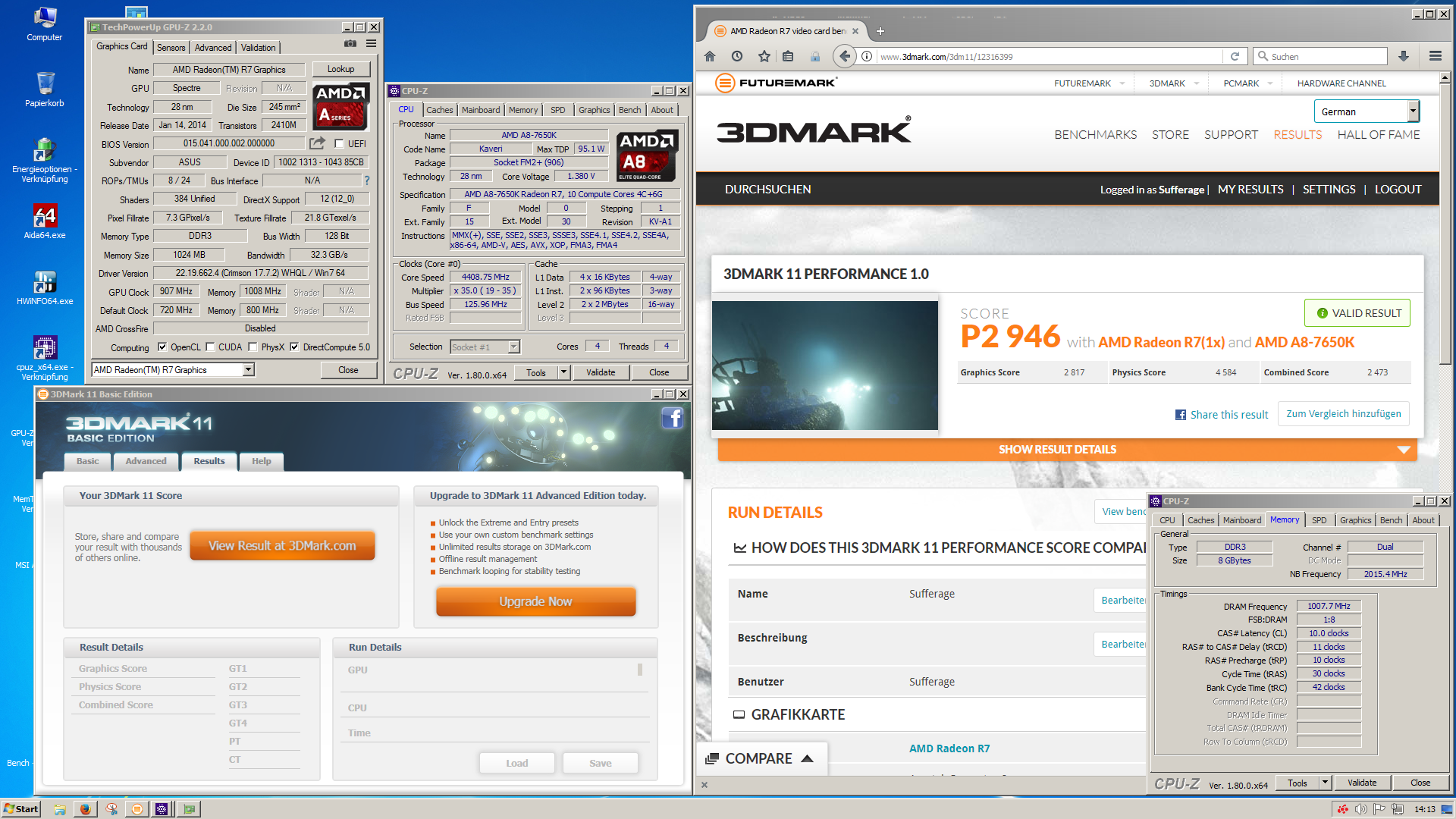The width and height of the screenshot is (1456, 819).
Task: Expand the COMPARE panel arrow
Action: click(808, 758)
